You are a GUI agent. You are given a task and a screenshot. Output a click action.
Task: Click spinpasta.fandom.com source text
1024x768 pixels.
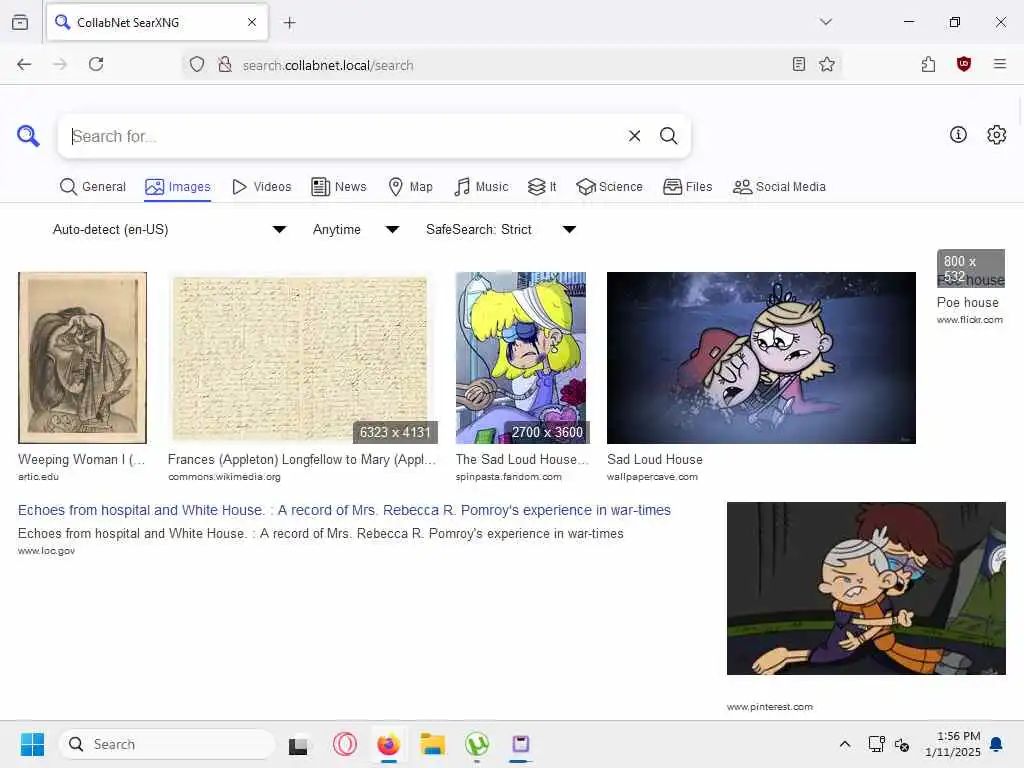coord(508,477)
